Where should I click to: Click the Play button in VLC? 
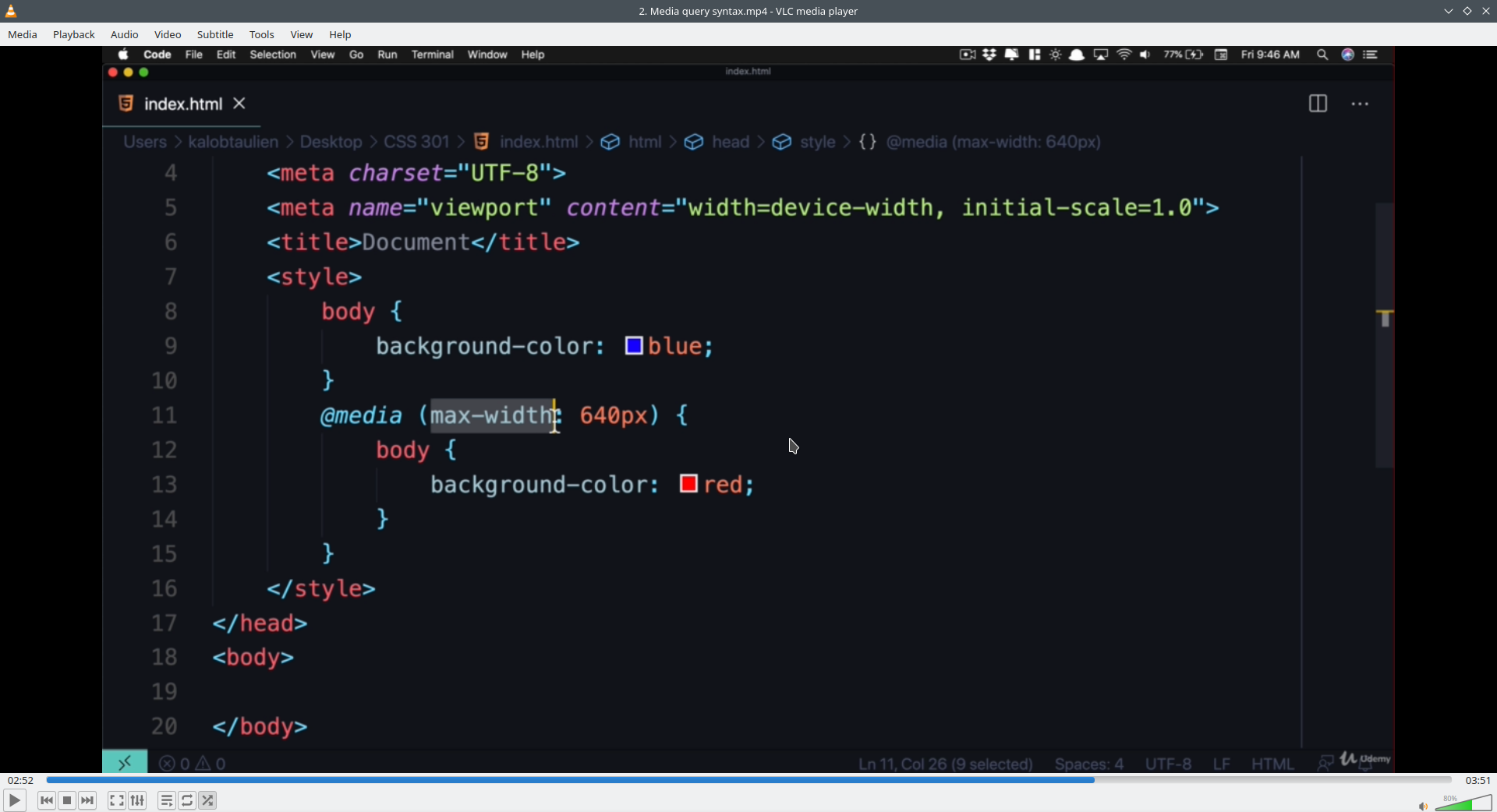(14, 800)
